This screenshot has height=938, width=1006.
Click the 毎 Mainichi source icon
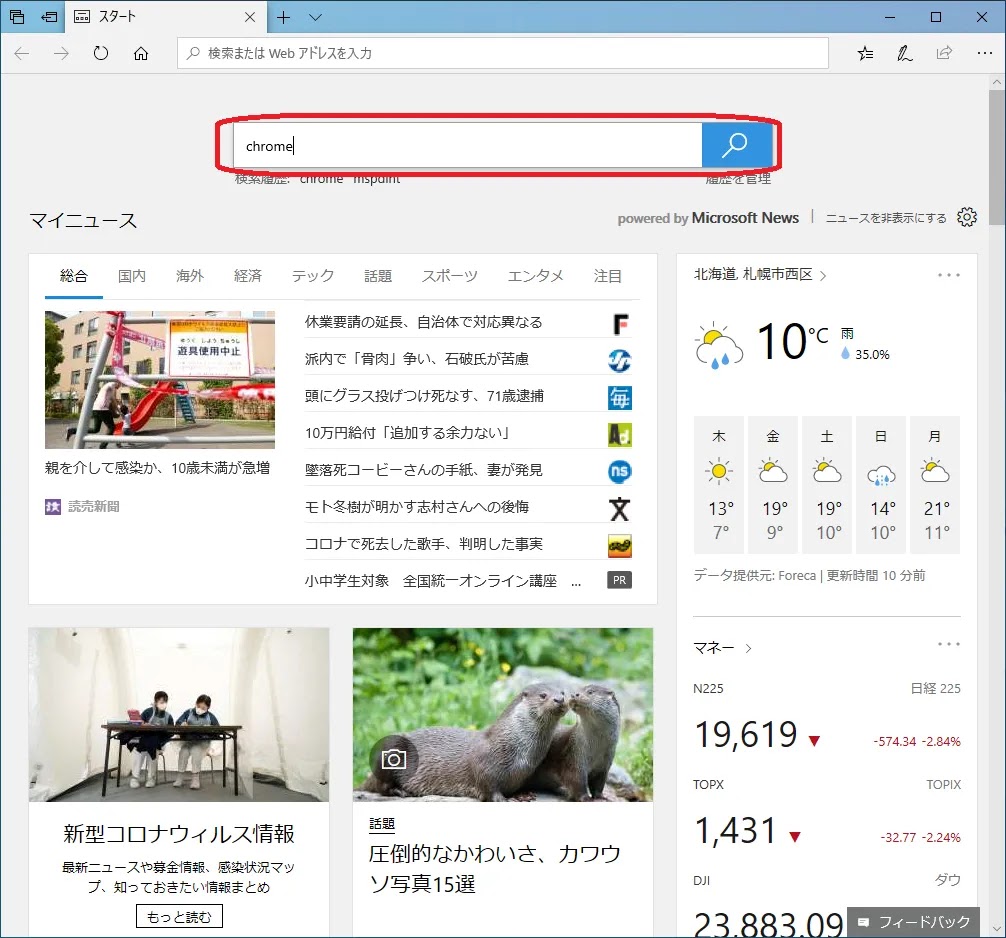619,398
